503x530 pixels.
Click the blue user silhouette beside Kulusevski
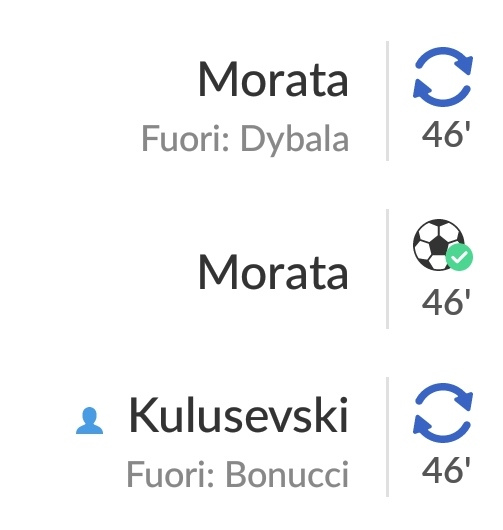(x=89, y=420)
